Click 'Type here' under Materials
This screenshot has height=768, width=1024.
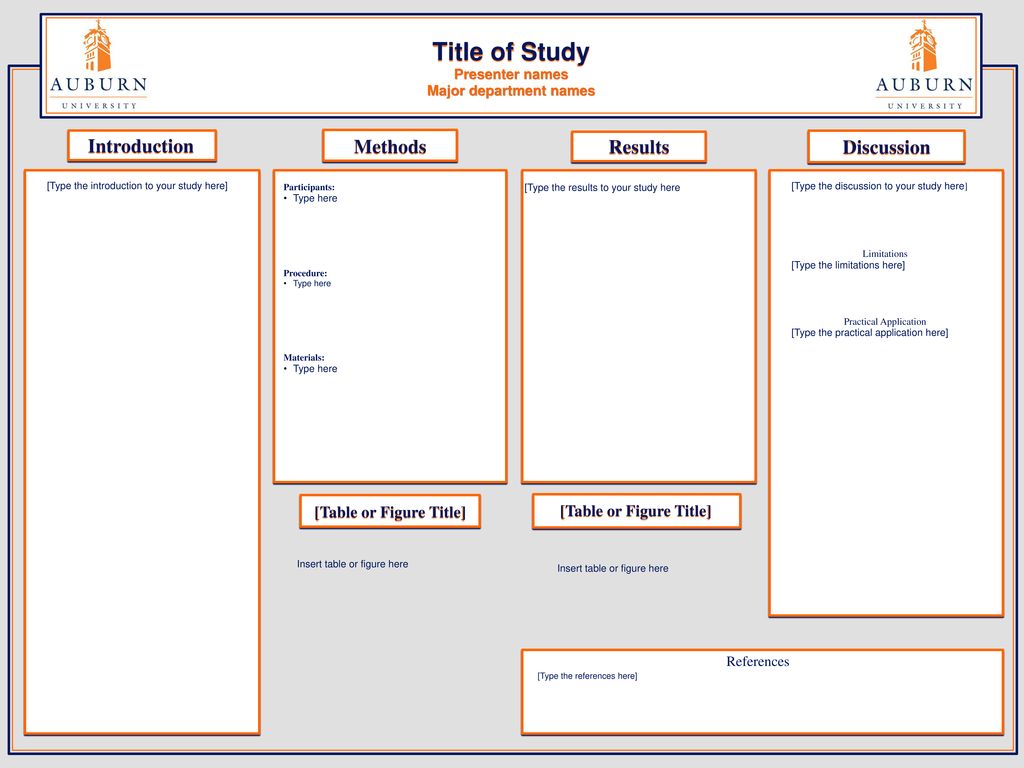315,369
